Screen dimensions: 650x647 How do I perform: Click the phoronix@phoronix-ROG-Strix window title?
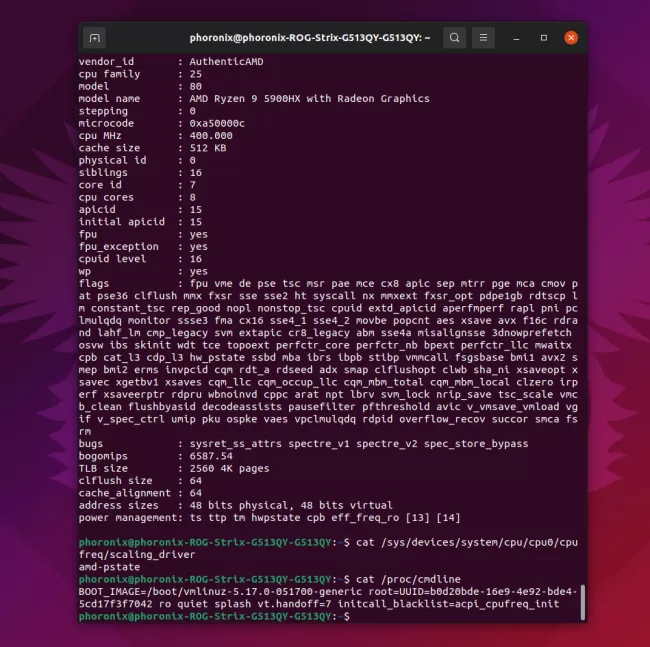309,38
